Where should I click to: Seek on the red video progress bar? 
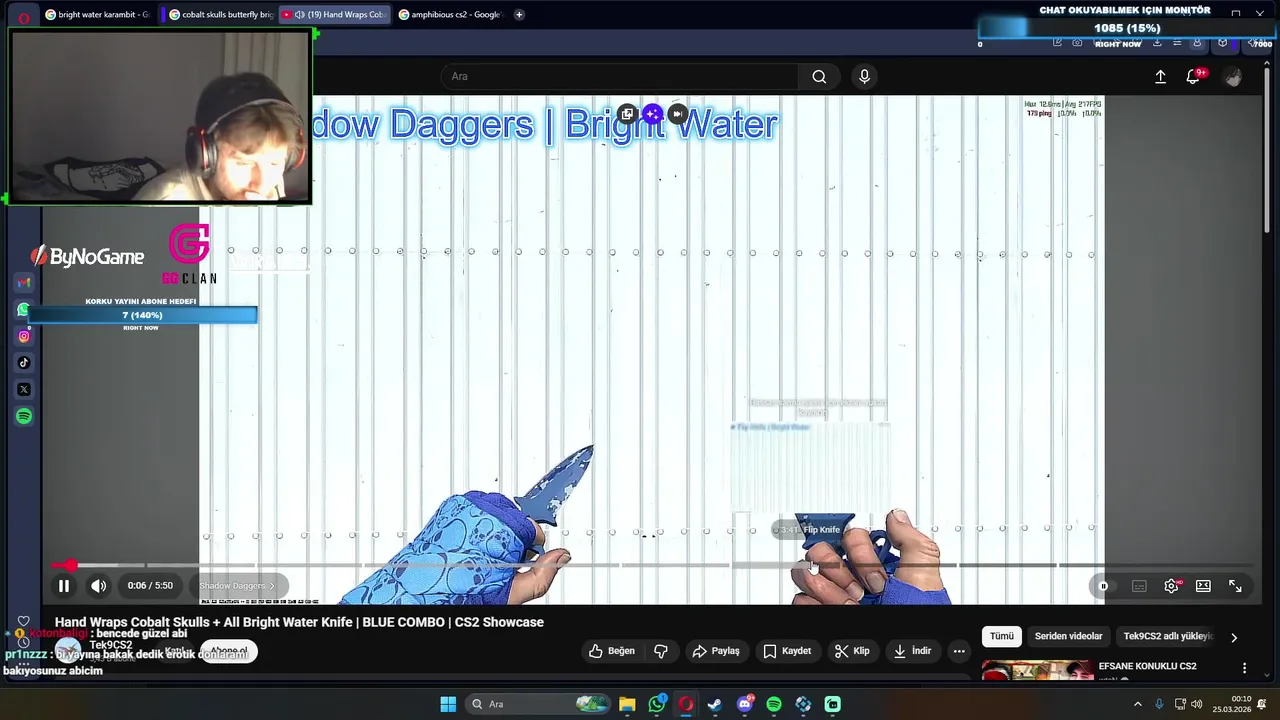coord(650,565)
